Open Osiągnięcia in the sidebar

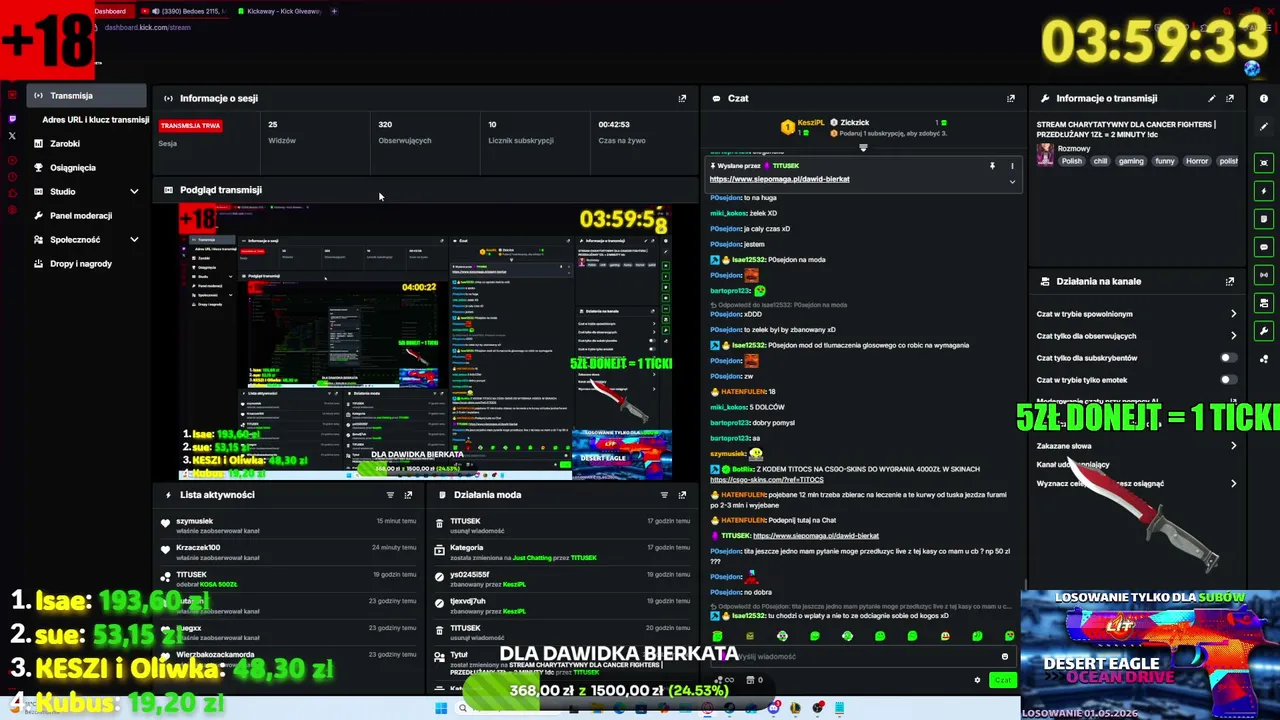tap(72, 168)
